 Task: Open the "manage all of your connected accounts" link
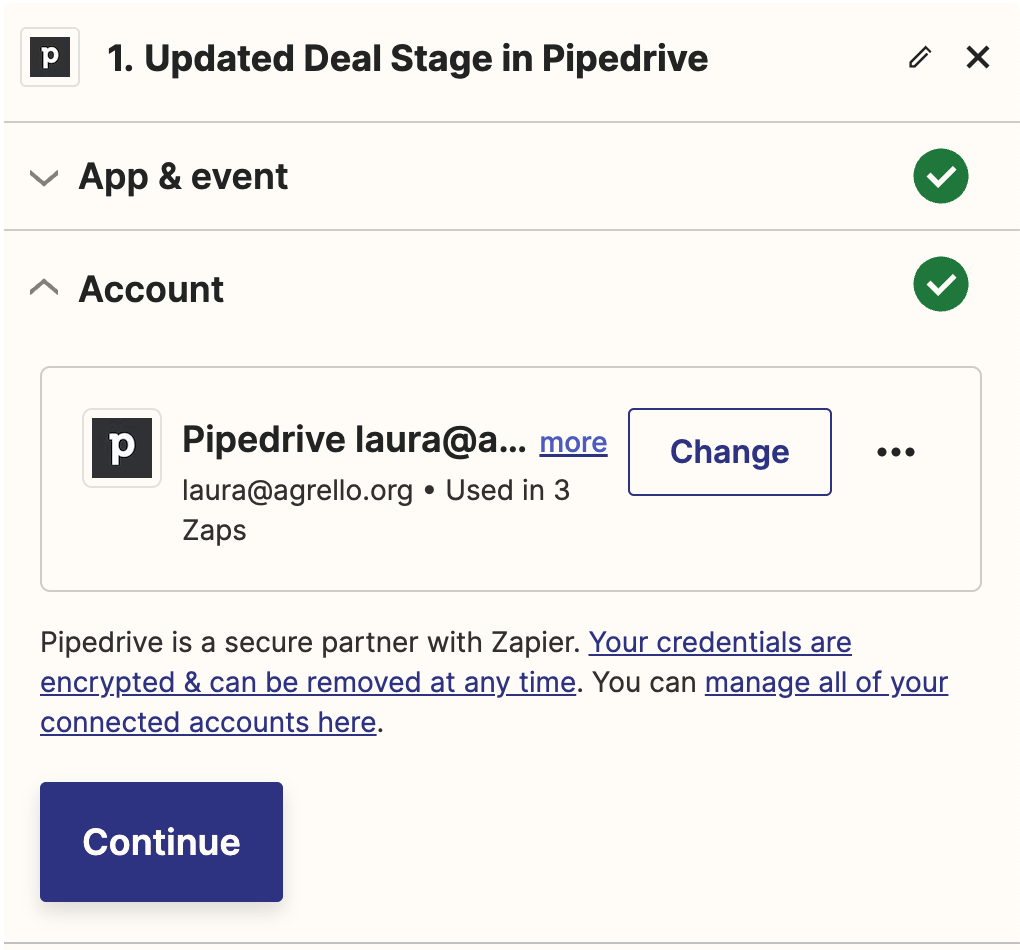(826, 683)
